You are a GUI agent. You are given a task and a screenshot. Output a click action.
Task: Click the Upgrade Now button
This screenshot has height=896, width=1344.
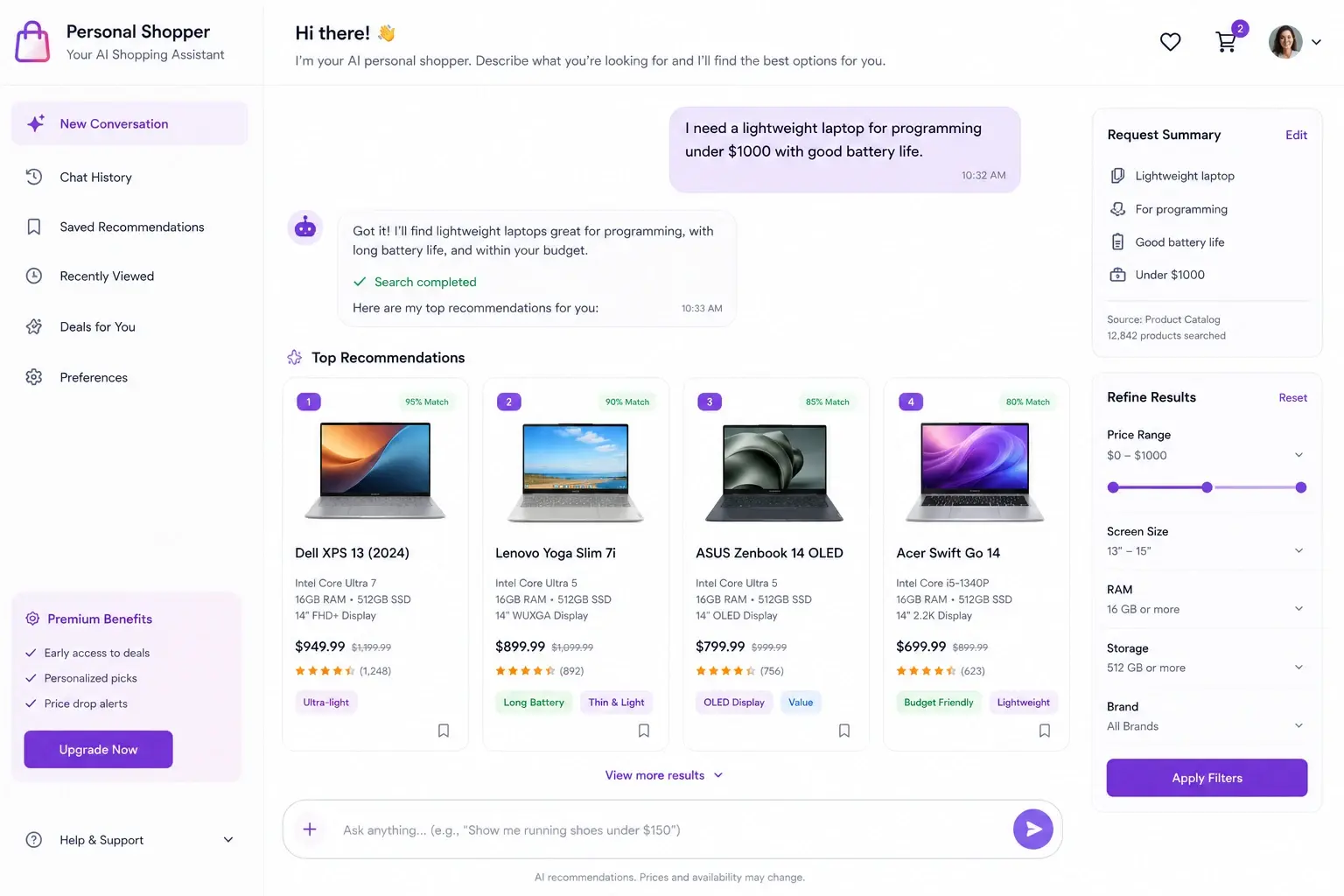[x=98, y=749]
